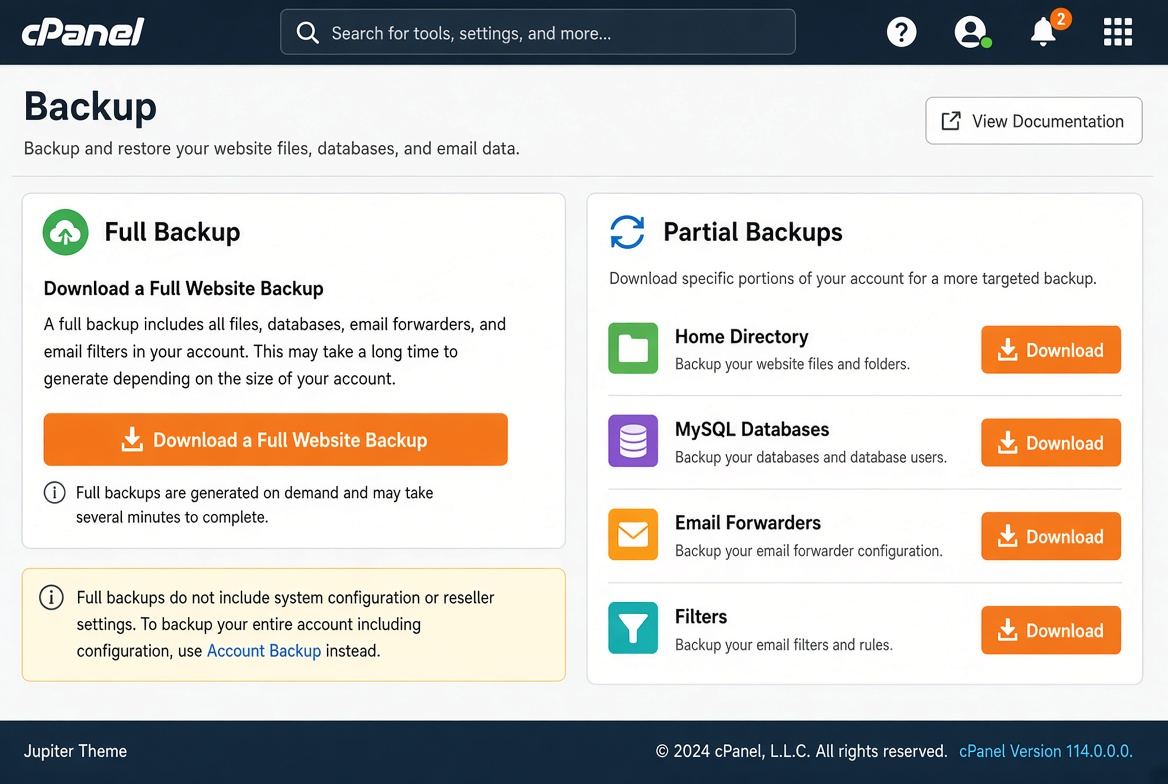Click the purple MySQL Databases icon
This screenshot has height=784, width=1168.
tap(633, 440)
